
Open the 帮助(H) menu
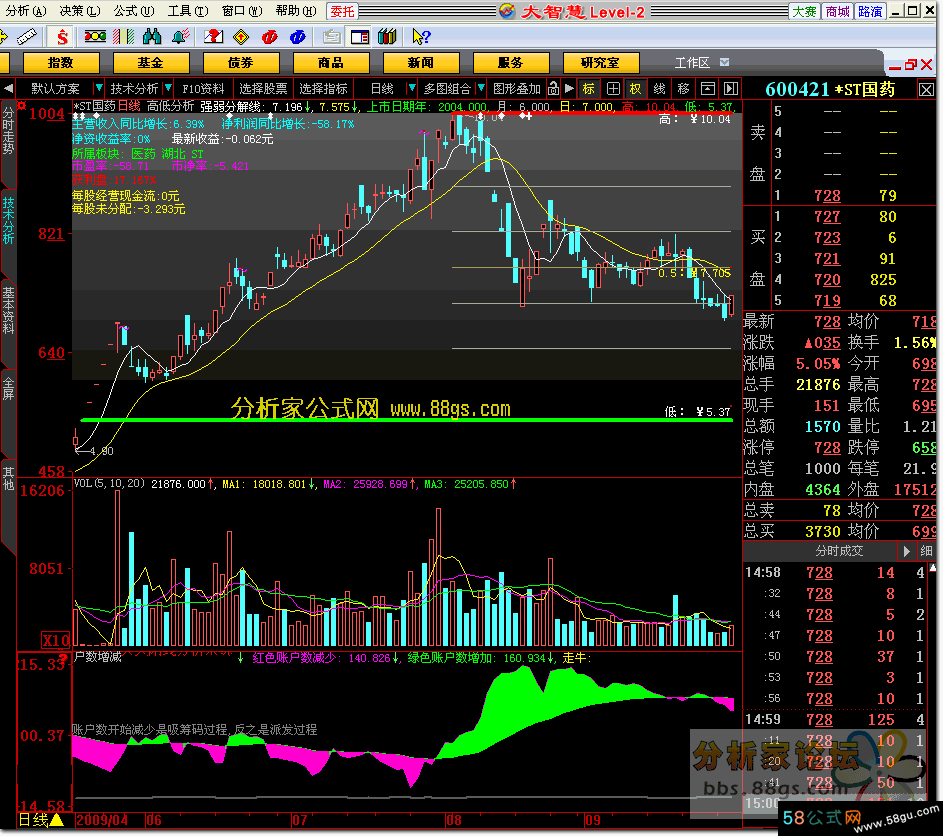pyautogui.click(x=295, y=11)
